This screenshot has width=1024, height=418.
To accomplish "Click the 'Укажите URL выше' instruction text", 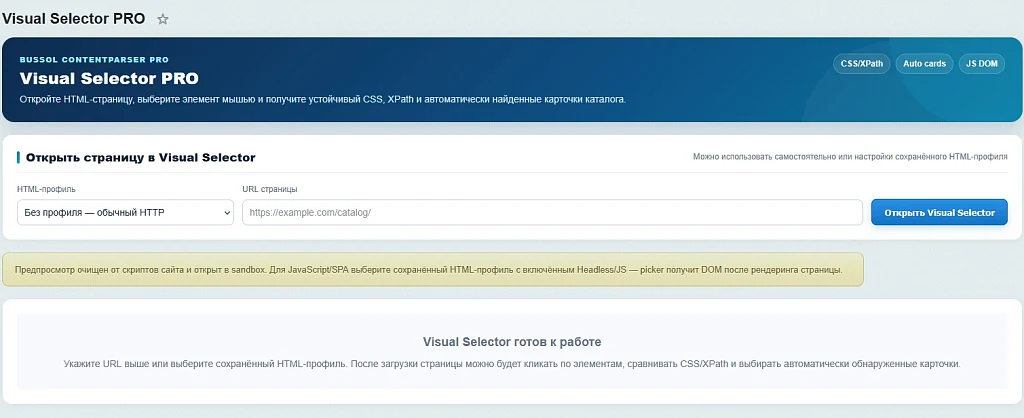I will (512, 363).
